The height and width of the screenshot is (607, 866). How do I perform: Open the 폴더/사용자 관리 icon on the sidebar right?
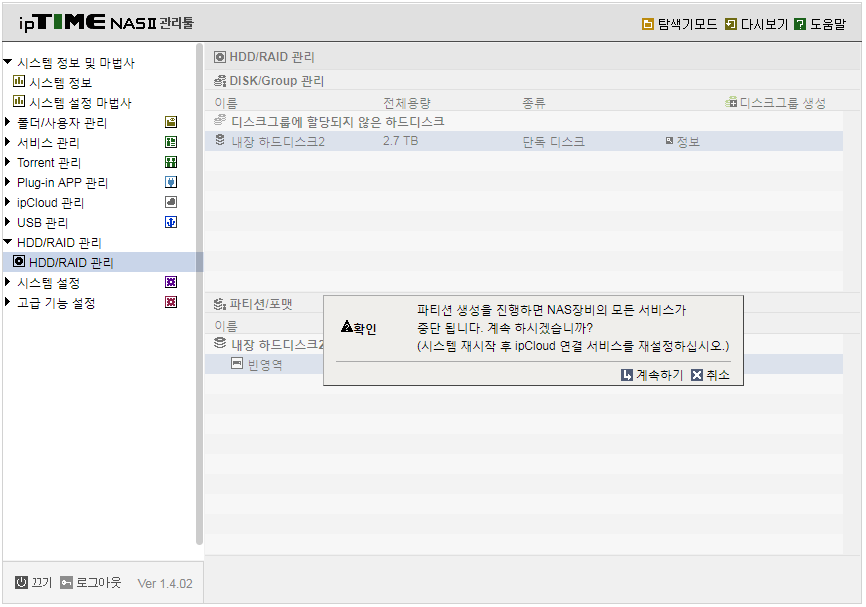click(171, 122)
